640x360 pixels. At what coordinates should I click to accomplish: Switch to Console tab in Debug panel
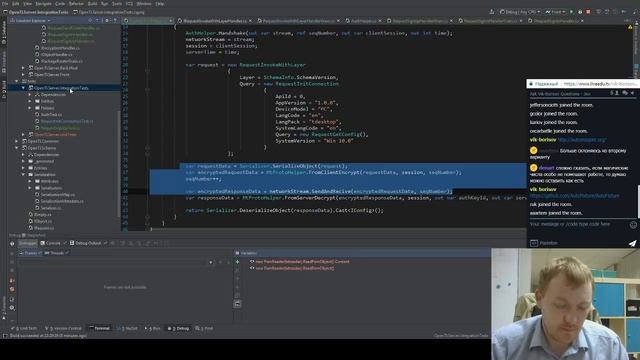coord(50,243)
